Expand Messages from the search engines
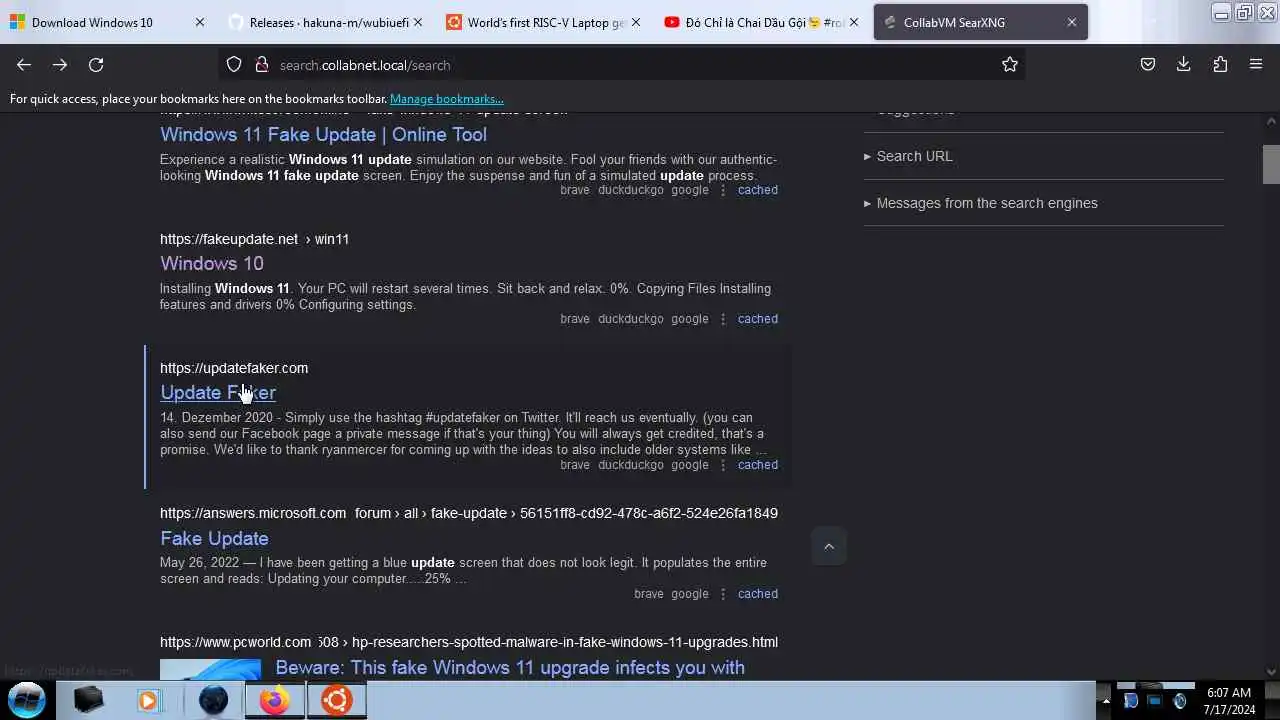Screen dimensions: 1280x720 pos(980,203)
